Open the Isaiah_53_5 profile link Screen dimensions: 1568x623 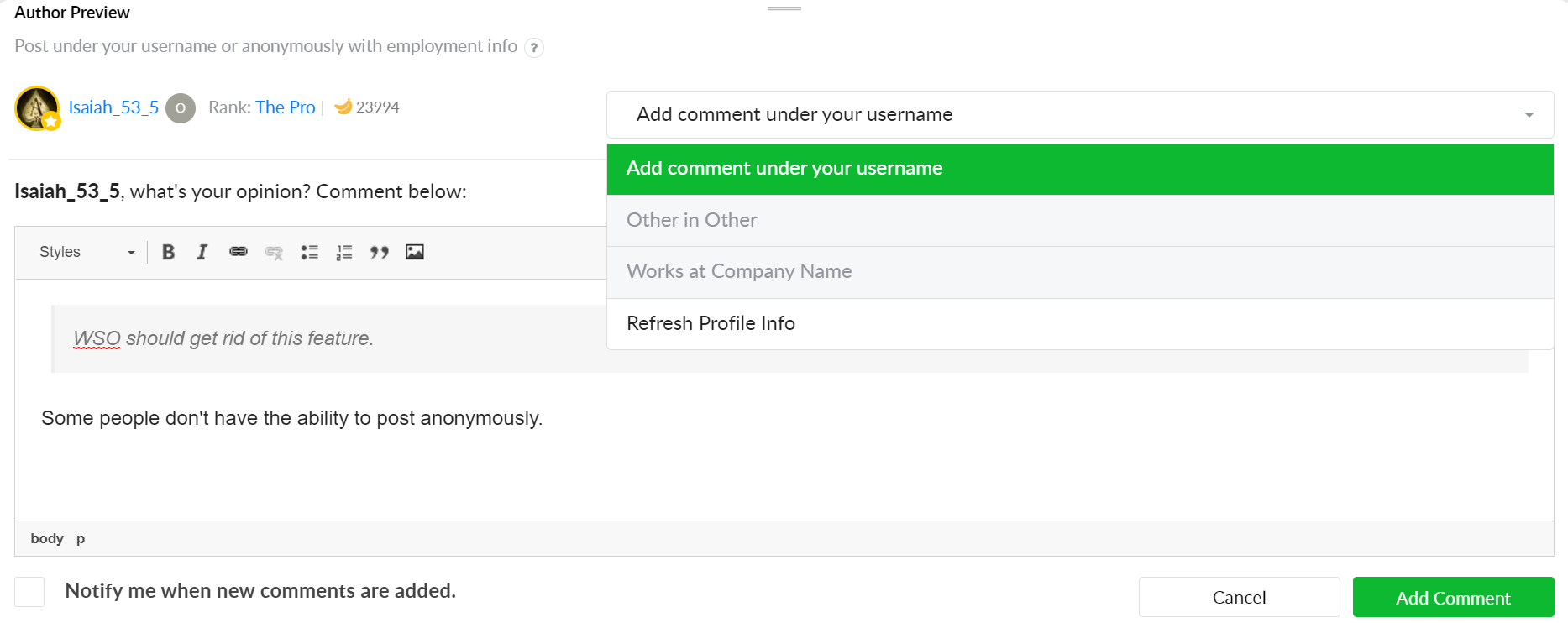coord(113,107)
